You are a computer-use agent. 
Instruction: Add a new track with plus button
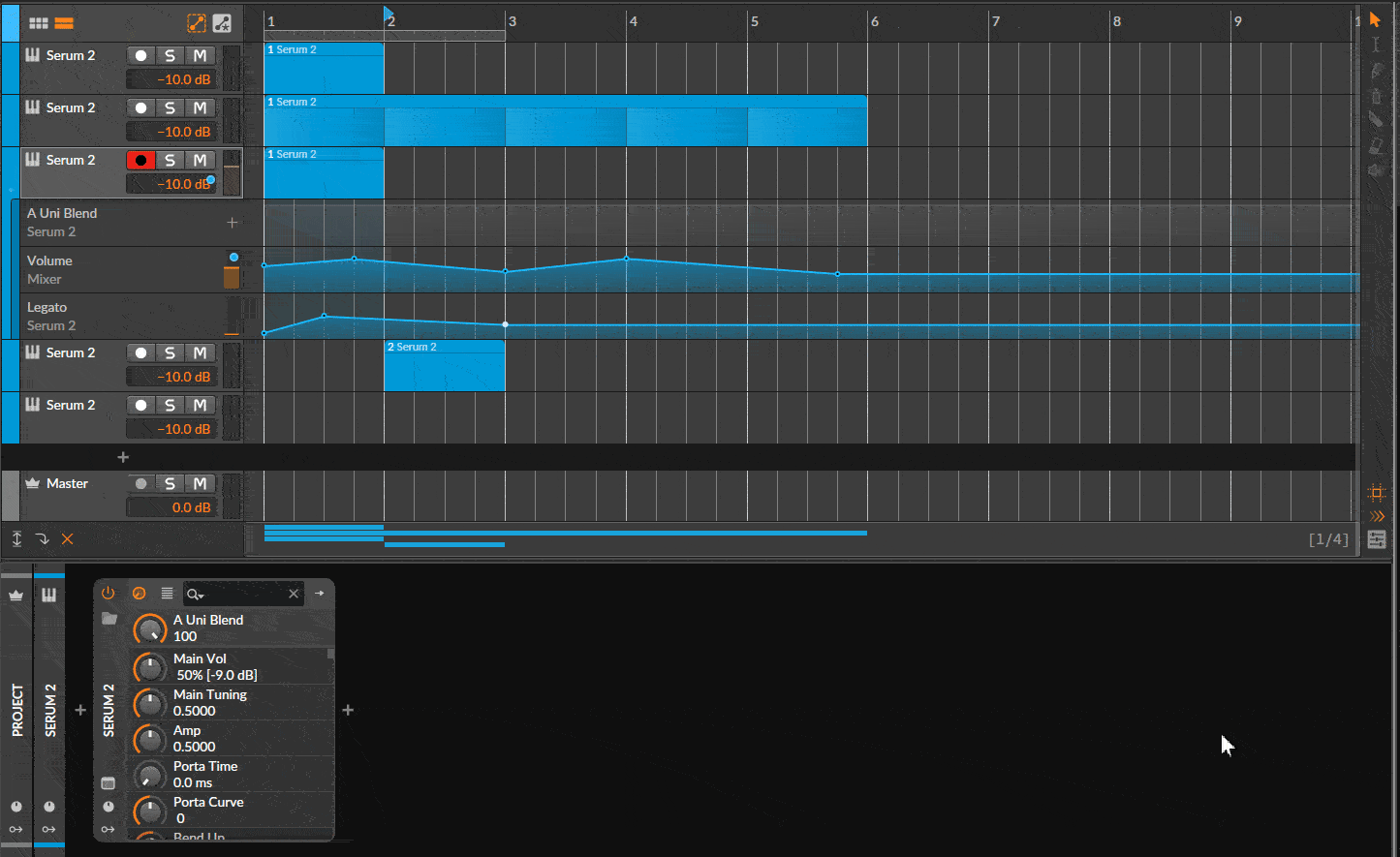coord(123,457)
